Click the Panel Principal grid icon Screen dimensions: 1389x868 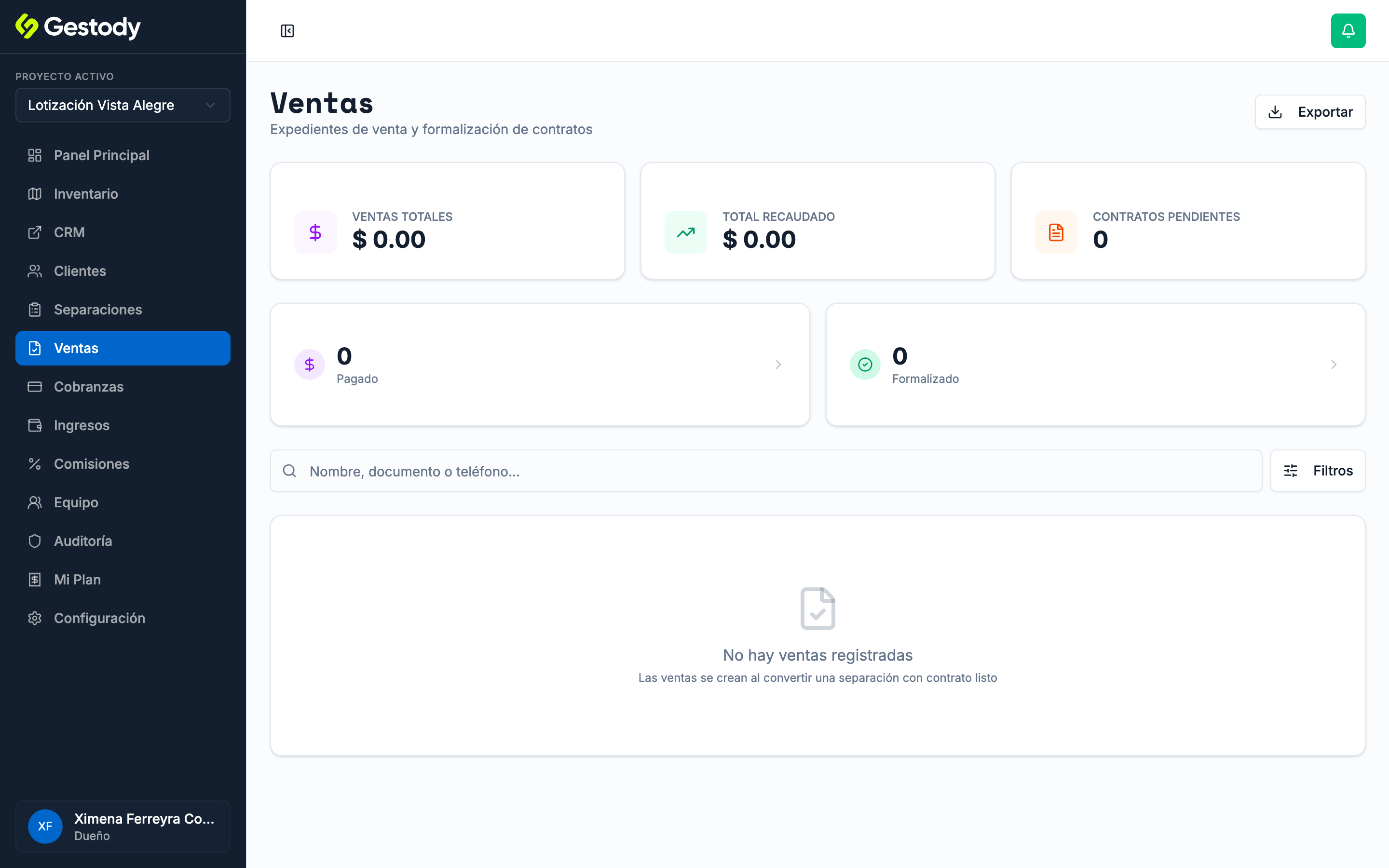point(34,155)
